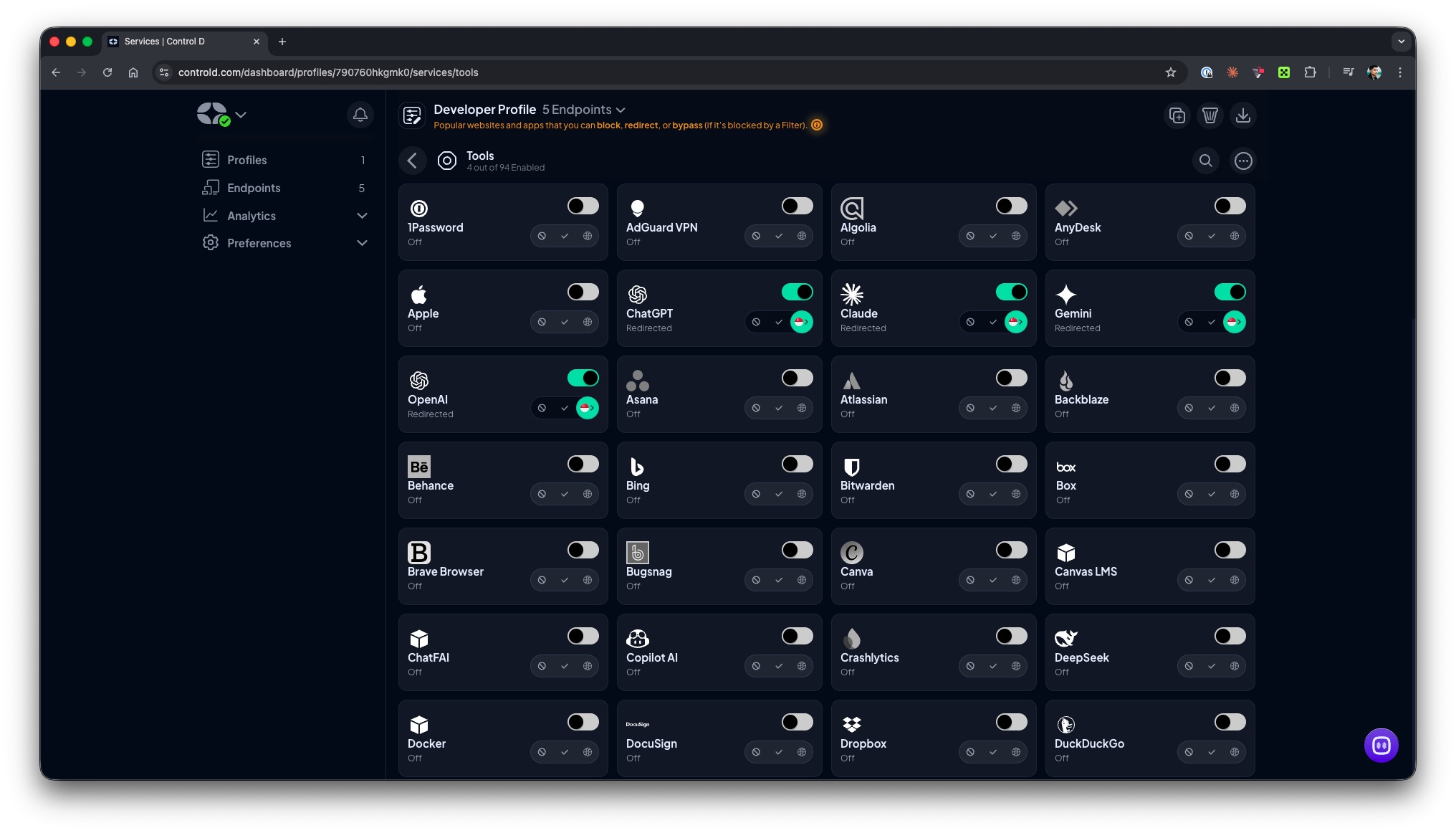Click the export profile download icon
Viewport: 1456px width, 833px height.
(1243, 115)
